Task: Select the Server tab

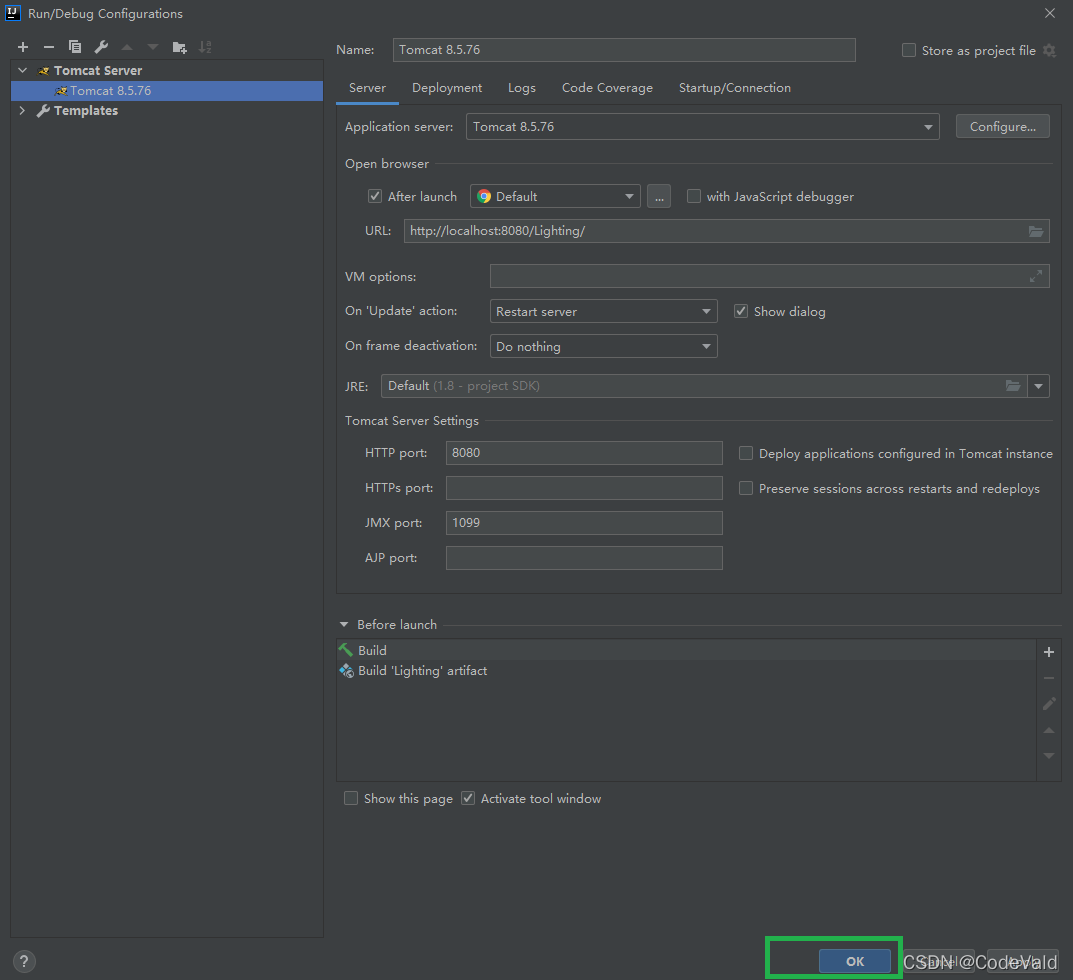Action: [x=367, y=88]
